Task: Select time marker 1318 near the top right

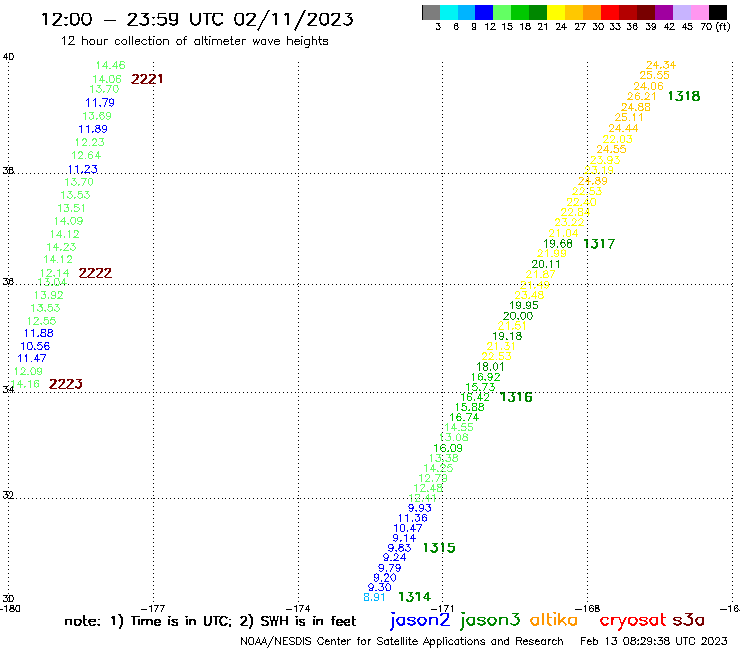Action: point(684,96)
